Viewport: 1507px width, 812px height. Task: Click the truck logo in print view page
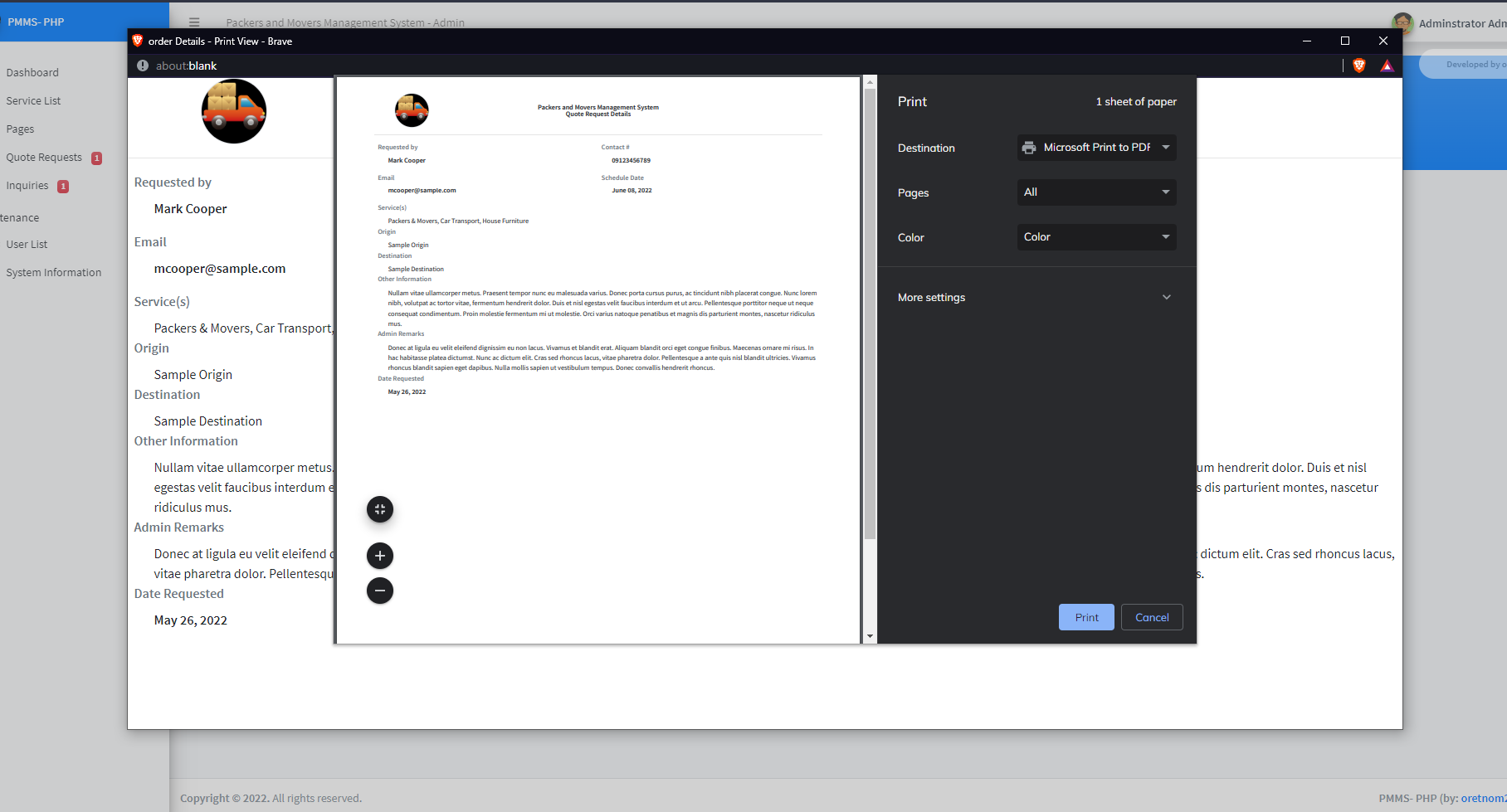(234, 111)
